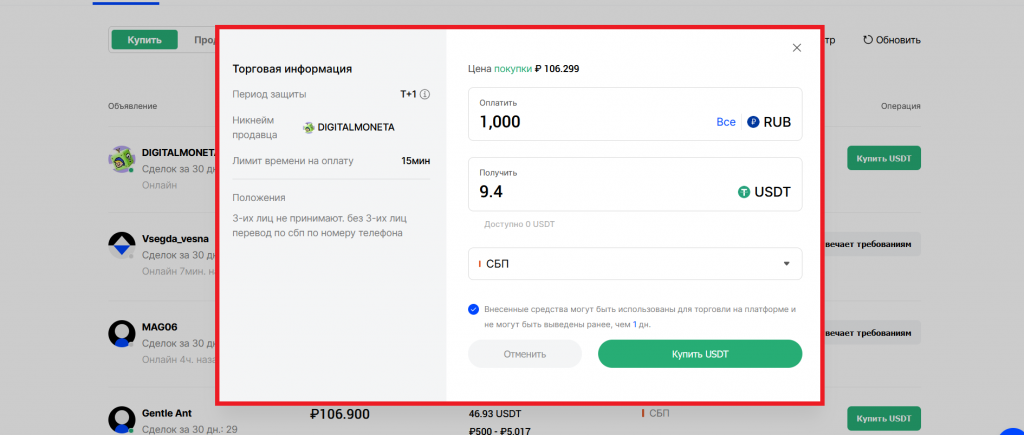Click the Торговая информация heading
The width and height of the screenshot is (1024, 435).
pyautogui.click(x=292, y=69)
